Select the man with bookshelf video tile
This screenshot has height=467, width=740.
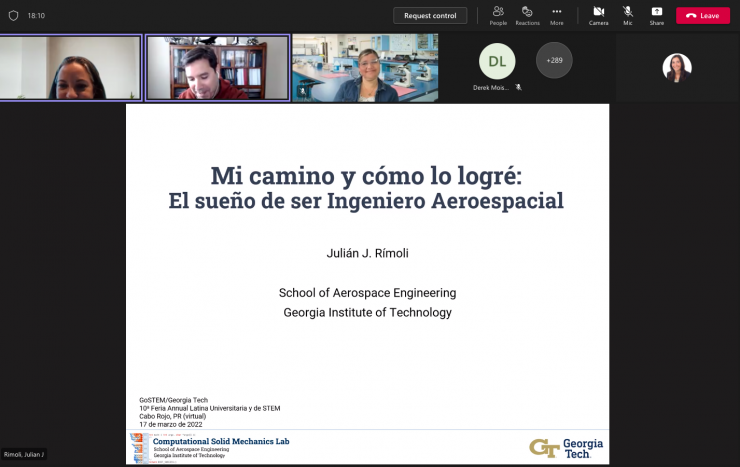217,68
